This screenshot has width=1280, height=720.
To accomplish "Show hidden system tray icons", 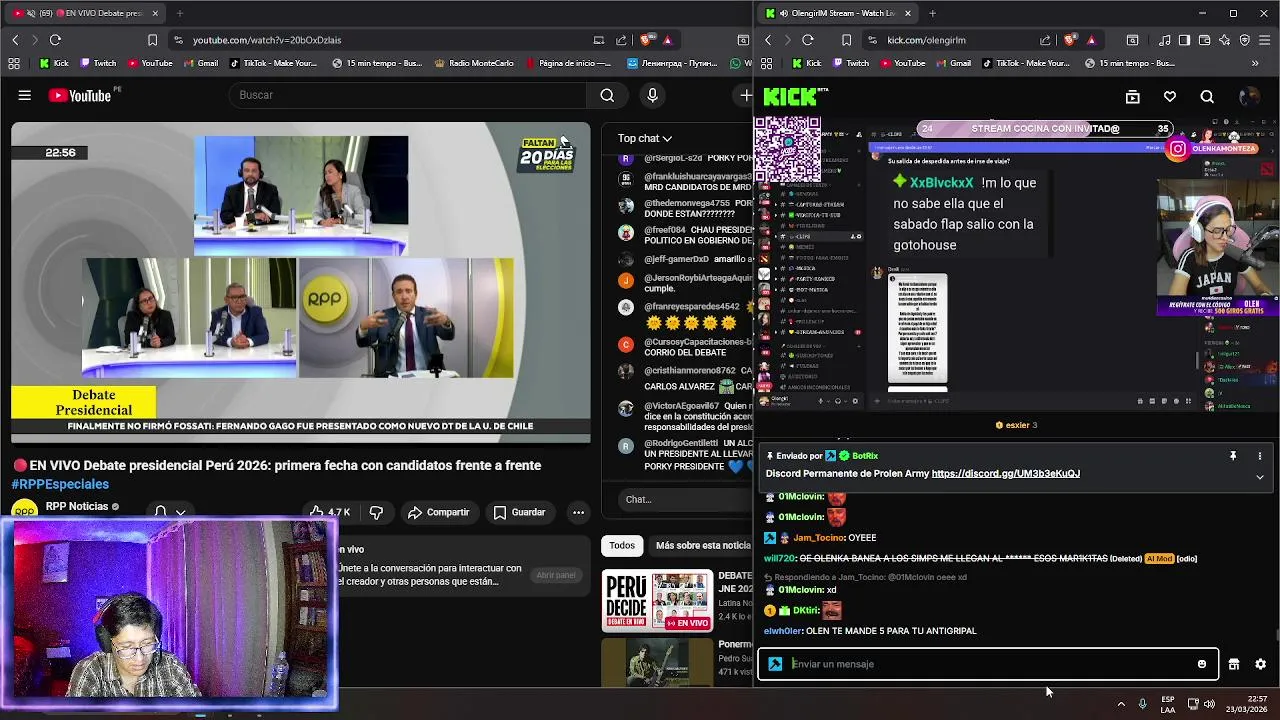I will (x=1121, y=704).
